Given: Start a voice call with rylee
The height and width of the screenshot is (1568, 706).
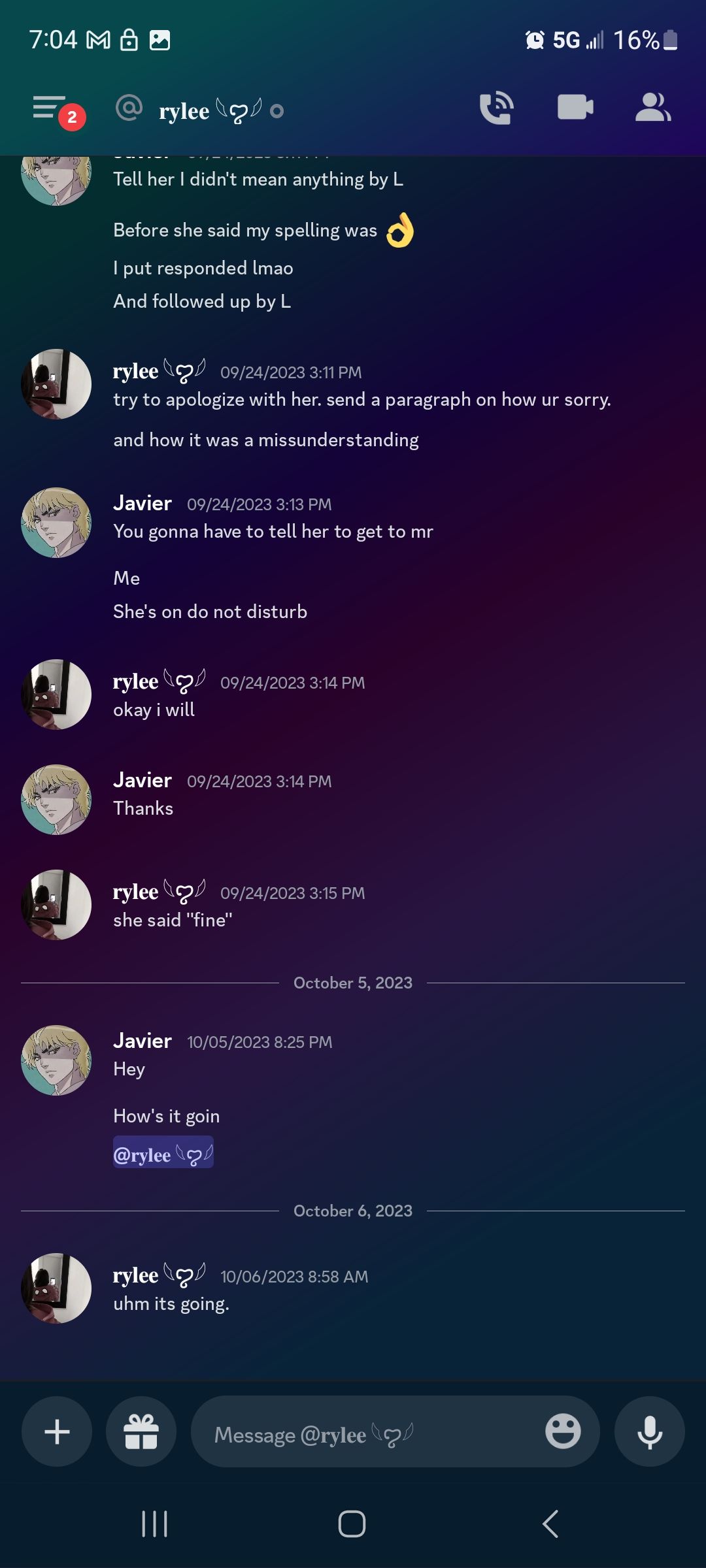Looking at the screenshot, I should click(496, 108).
